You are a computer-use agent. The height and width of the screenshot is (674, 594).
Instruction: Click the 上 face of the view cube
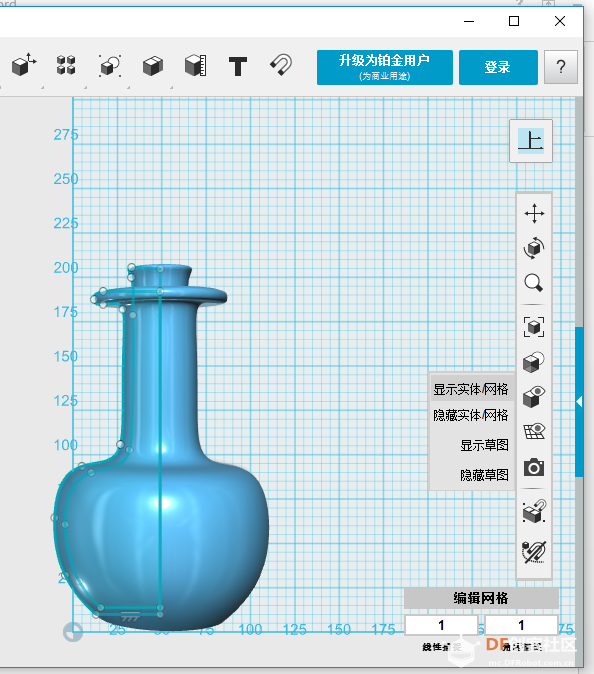coord(531,141)
